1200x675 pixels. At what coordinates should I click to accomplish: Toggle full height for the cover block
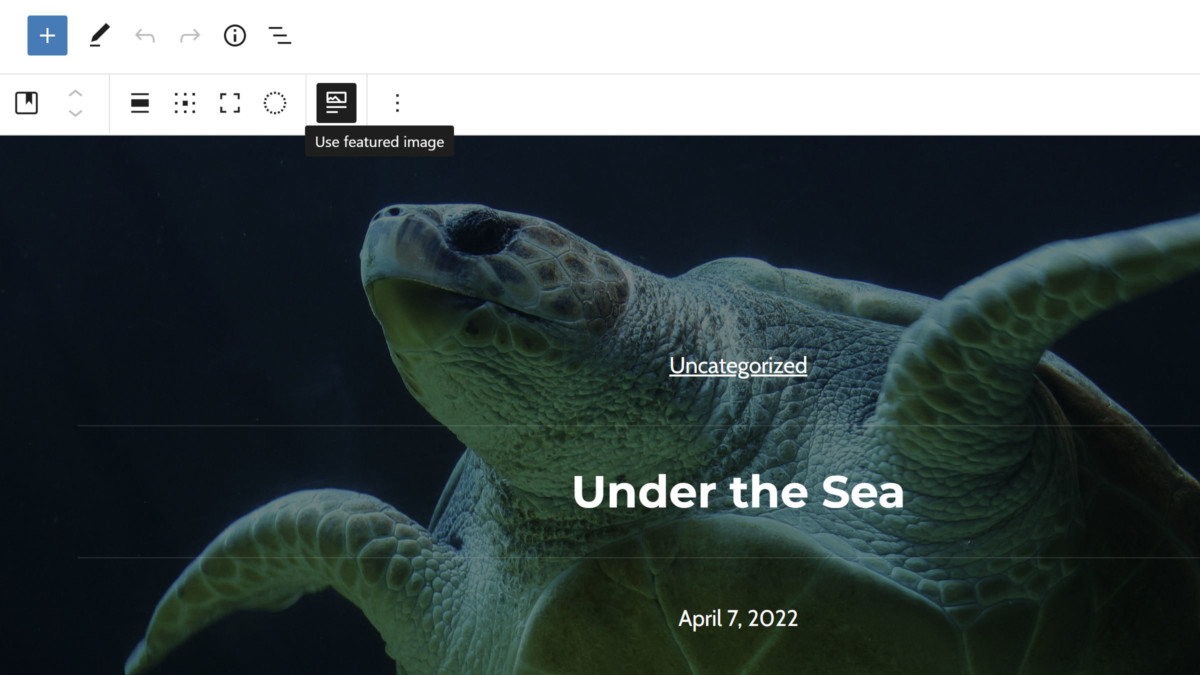coord(229,103)
